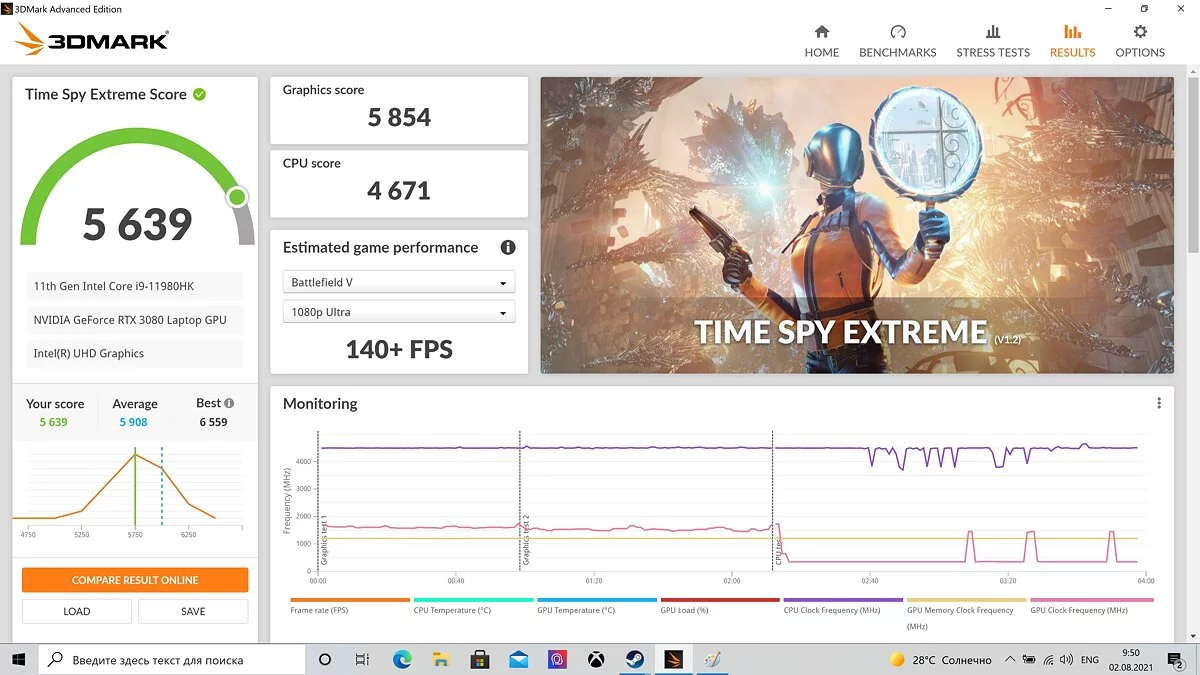Viewport: 1200px width, 675px height.
Task: Open the volume control in system tray
Action: point(1066,660)
